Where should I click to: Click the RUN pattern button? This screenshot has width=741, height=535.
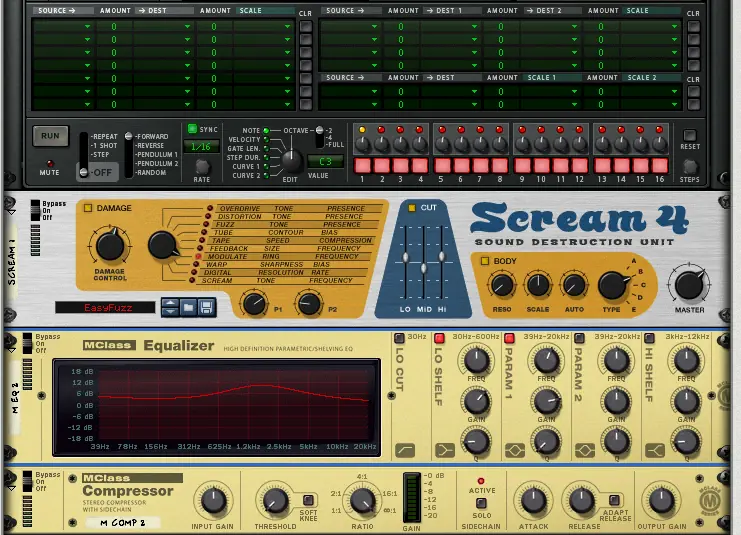click(x=51, y=136)
